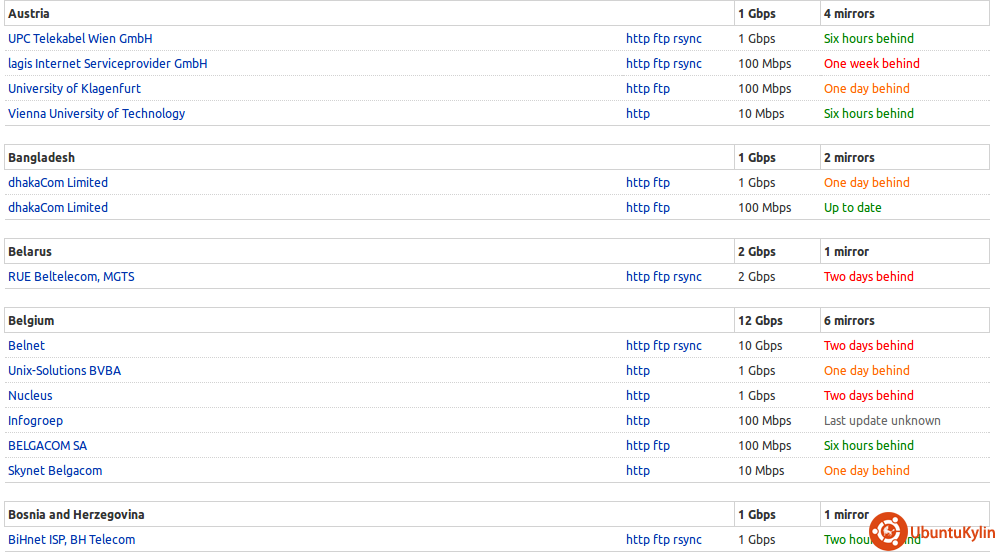Screen dimensions: 1003x556
Task: Click the http link for Infogroep
Action: pos(637,421)
